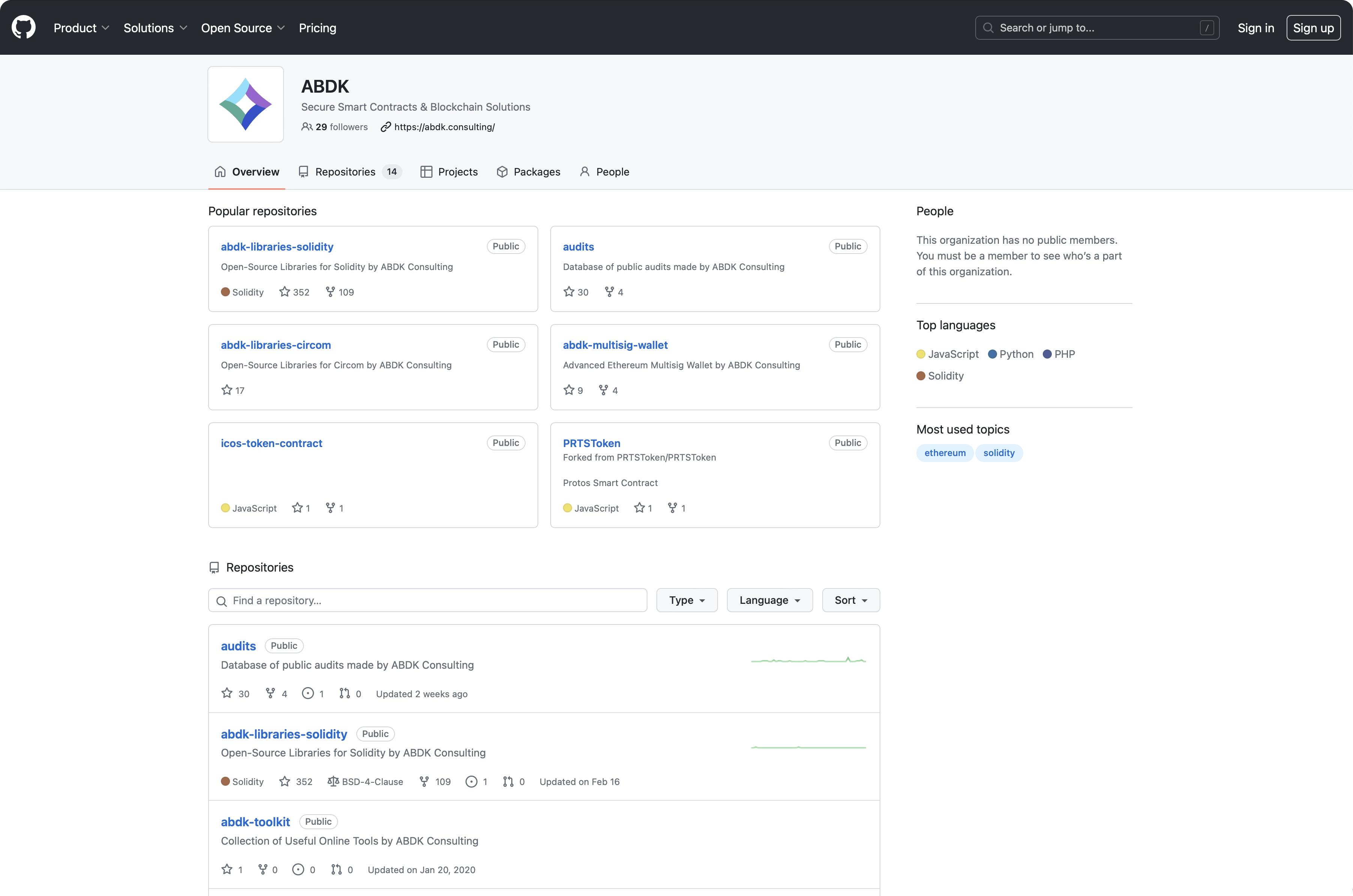This screenshot has height=896, width=1353.
Task: Switch to the People tab
Action: click(605, 171)
